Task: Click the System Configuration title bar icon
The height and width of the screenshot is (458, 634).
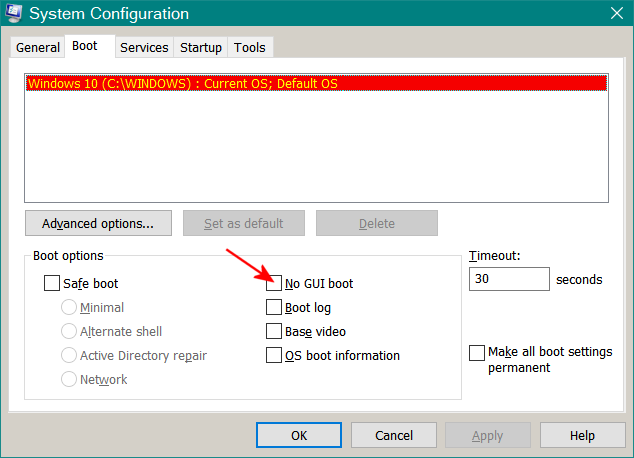Action: pyautogui.click(x=13, y=13)
